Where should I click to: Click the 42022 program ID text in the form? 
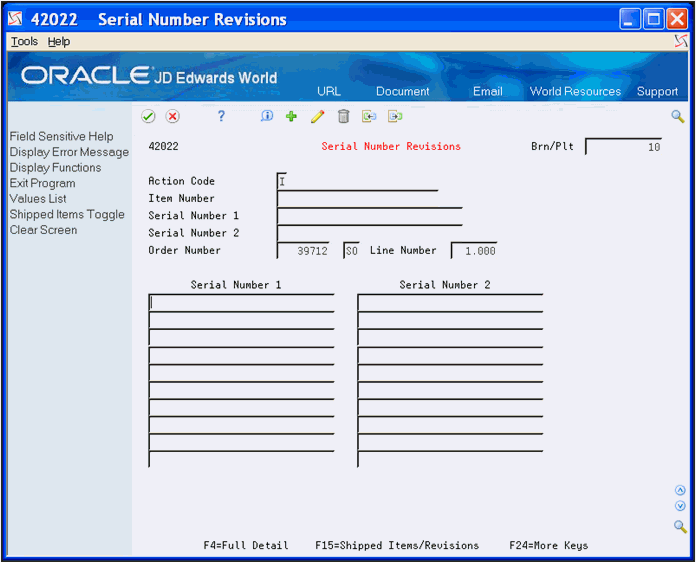coord(164,146)
